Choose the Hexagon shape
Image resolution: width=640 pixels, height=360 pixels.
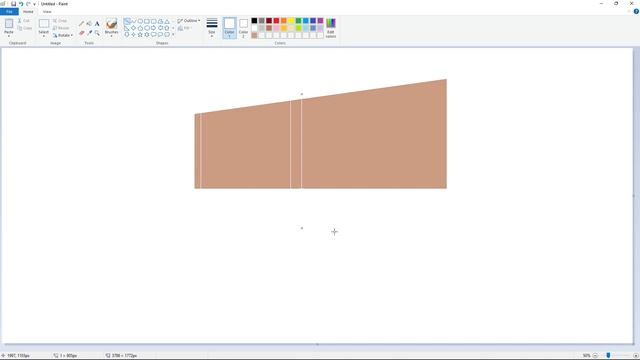click(x=147, y=28)
